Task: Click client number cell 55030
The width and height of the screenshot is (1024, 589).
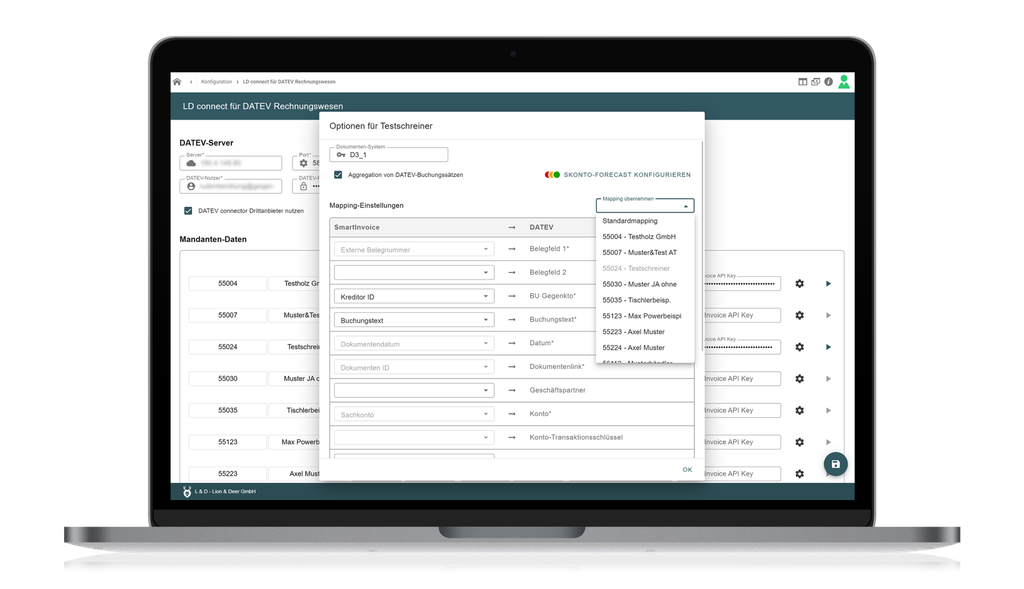Action: (227, 379)
